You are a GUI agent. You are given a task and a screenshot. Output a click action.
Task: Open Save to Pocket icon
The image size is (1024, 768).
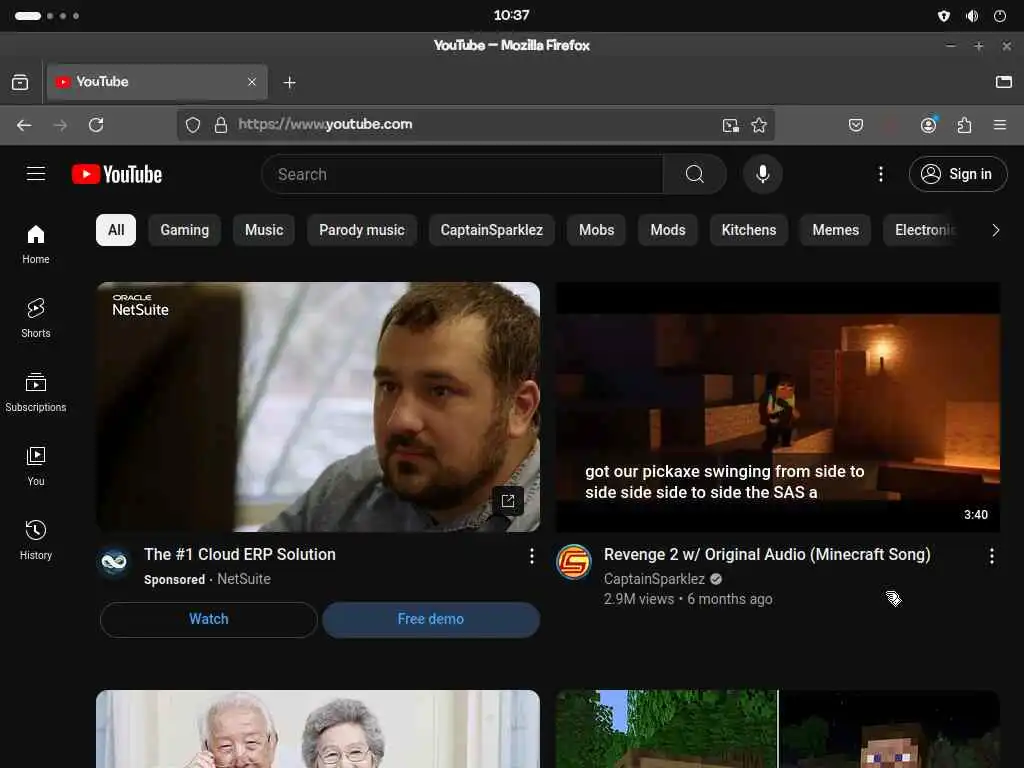856,125
